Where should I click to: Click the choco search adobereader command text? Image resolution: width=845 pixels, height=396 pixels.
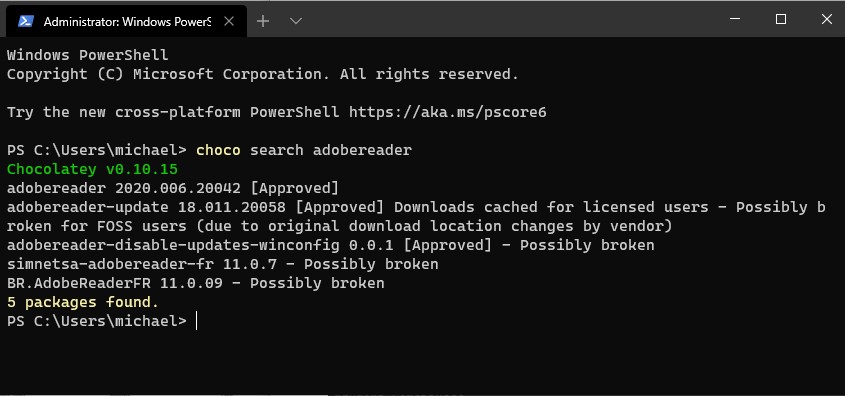pyautogui.click(x=304, y=150)
